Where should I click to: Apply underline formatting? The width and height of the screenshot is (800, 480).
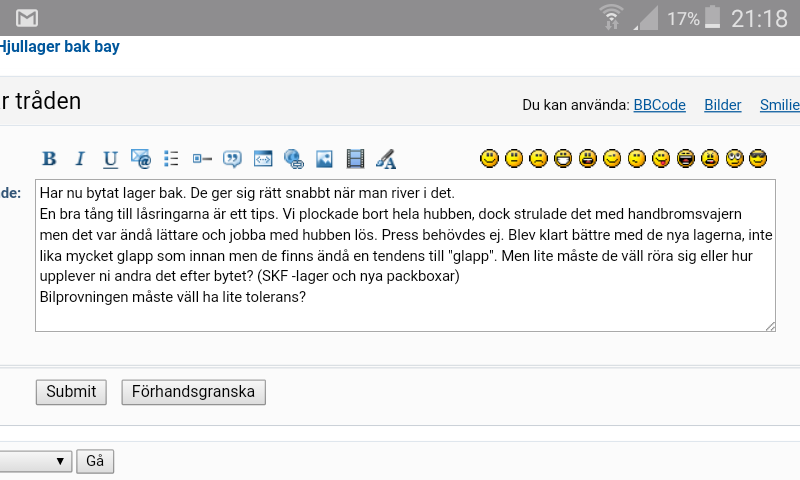110,159
